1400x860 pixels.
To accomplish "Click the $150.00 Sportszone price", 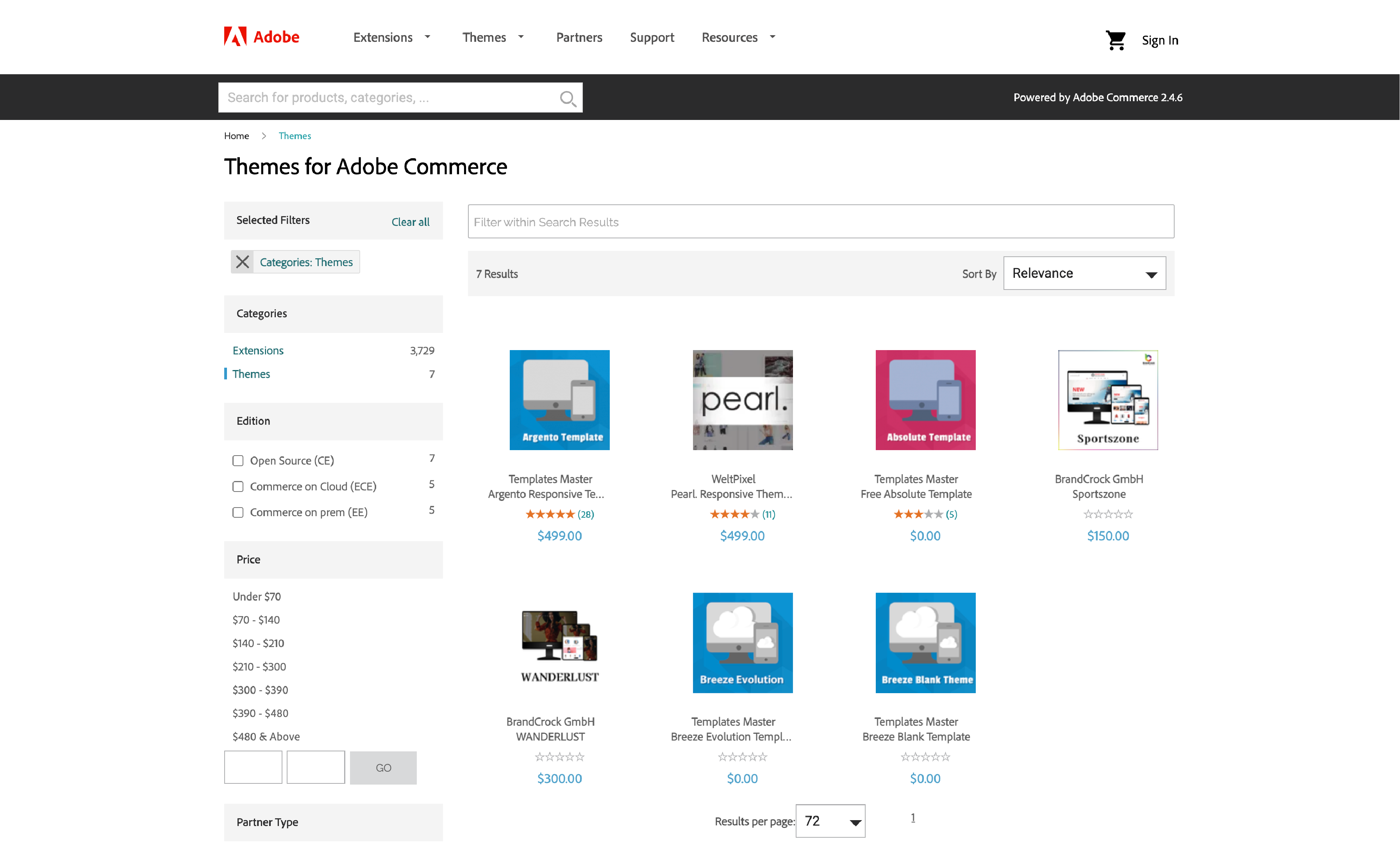I will pos(1108,536).
